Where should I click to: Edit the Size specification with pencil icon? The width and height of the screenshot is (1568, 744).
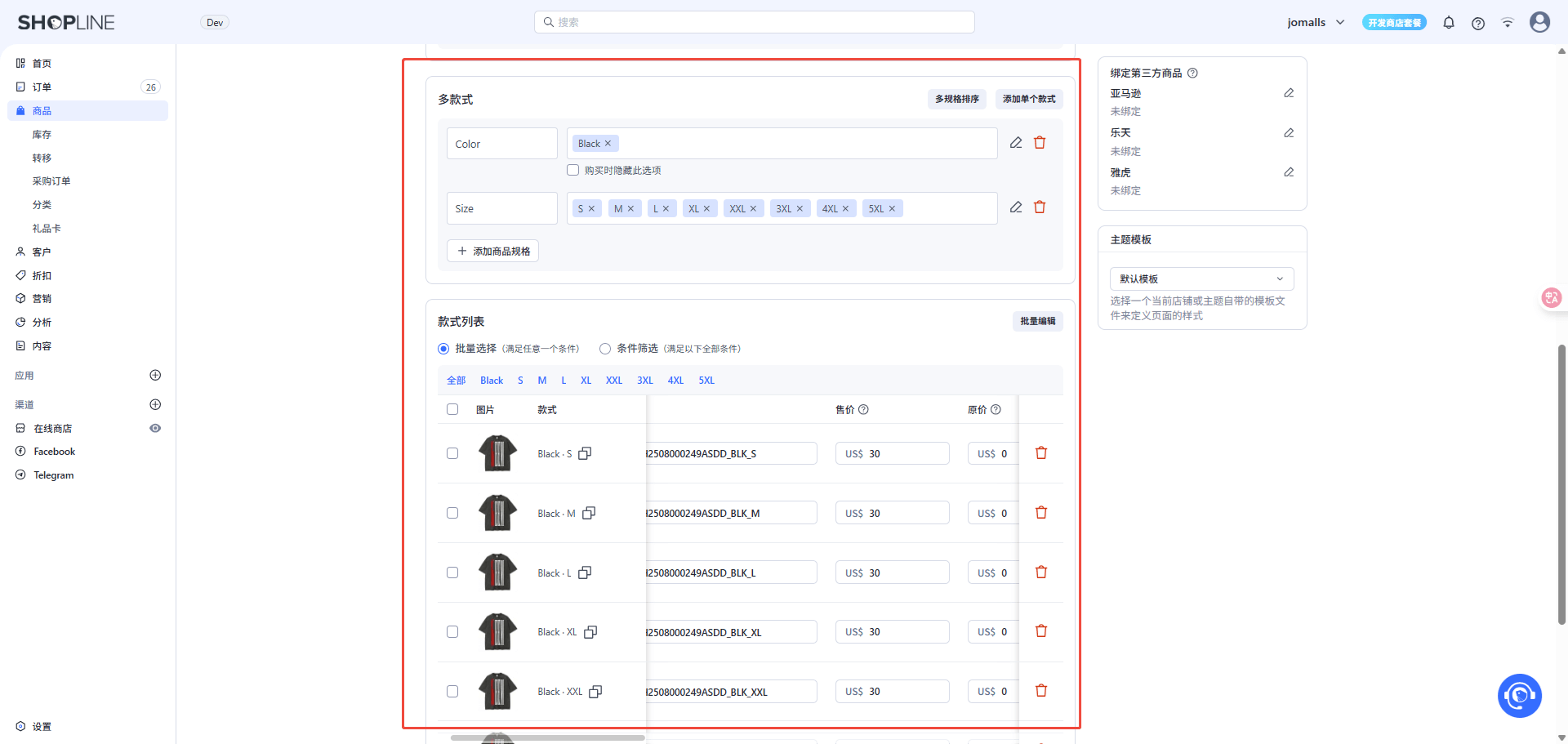1016,207
